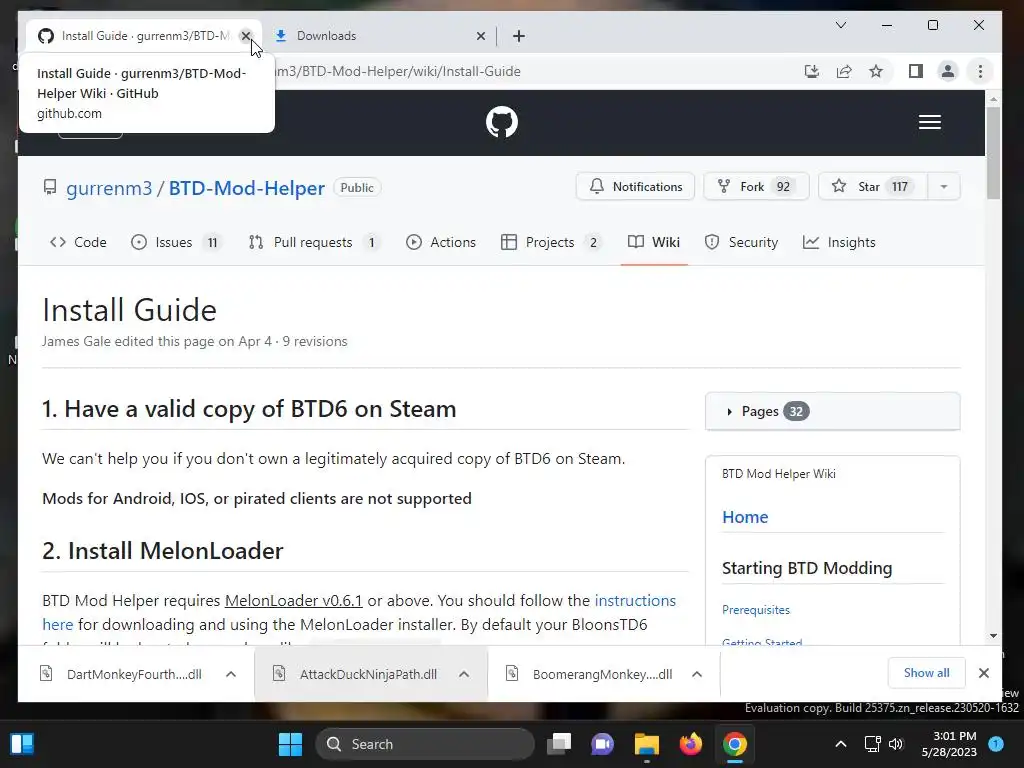Screen dimensions: 1024x768
Task: Open the Chrome three-dot menu
Action: pos(980,71)
